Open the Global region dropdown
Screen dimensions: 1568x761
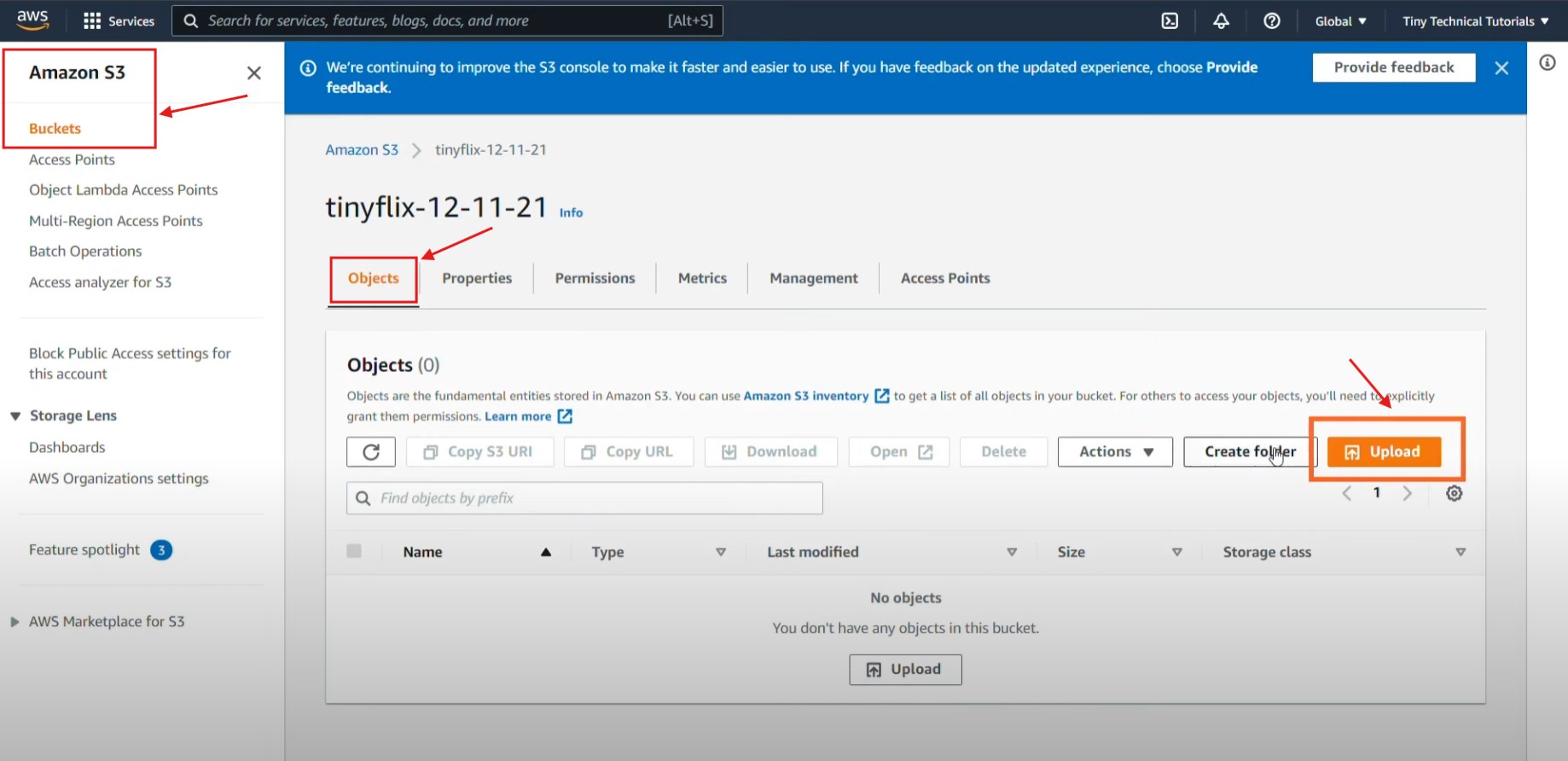[x=1340, y=21]
